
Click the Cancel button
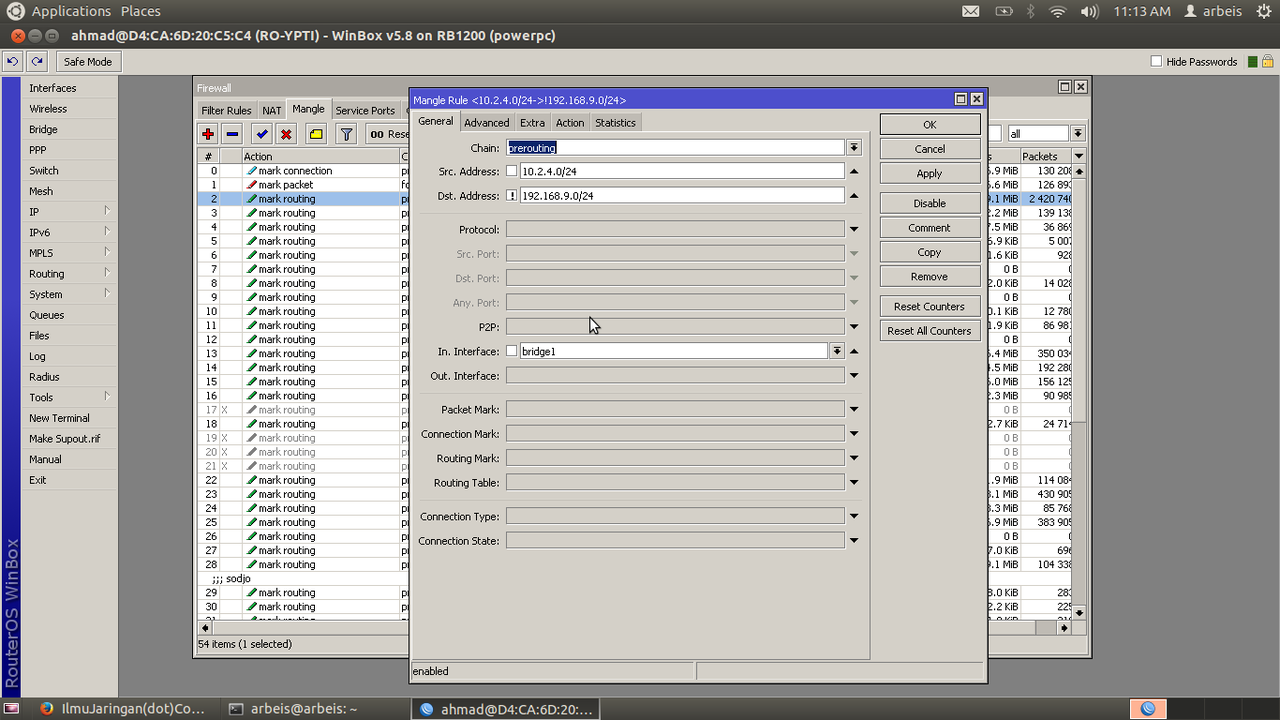tap(930, 149)
